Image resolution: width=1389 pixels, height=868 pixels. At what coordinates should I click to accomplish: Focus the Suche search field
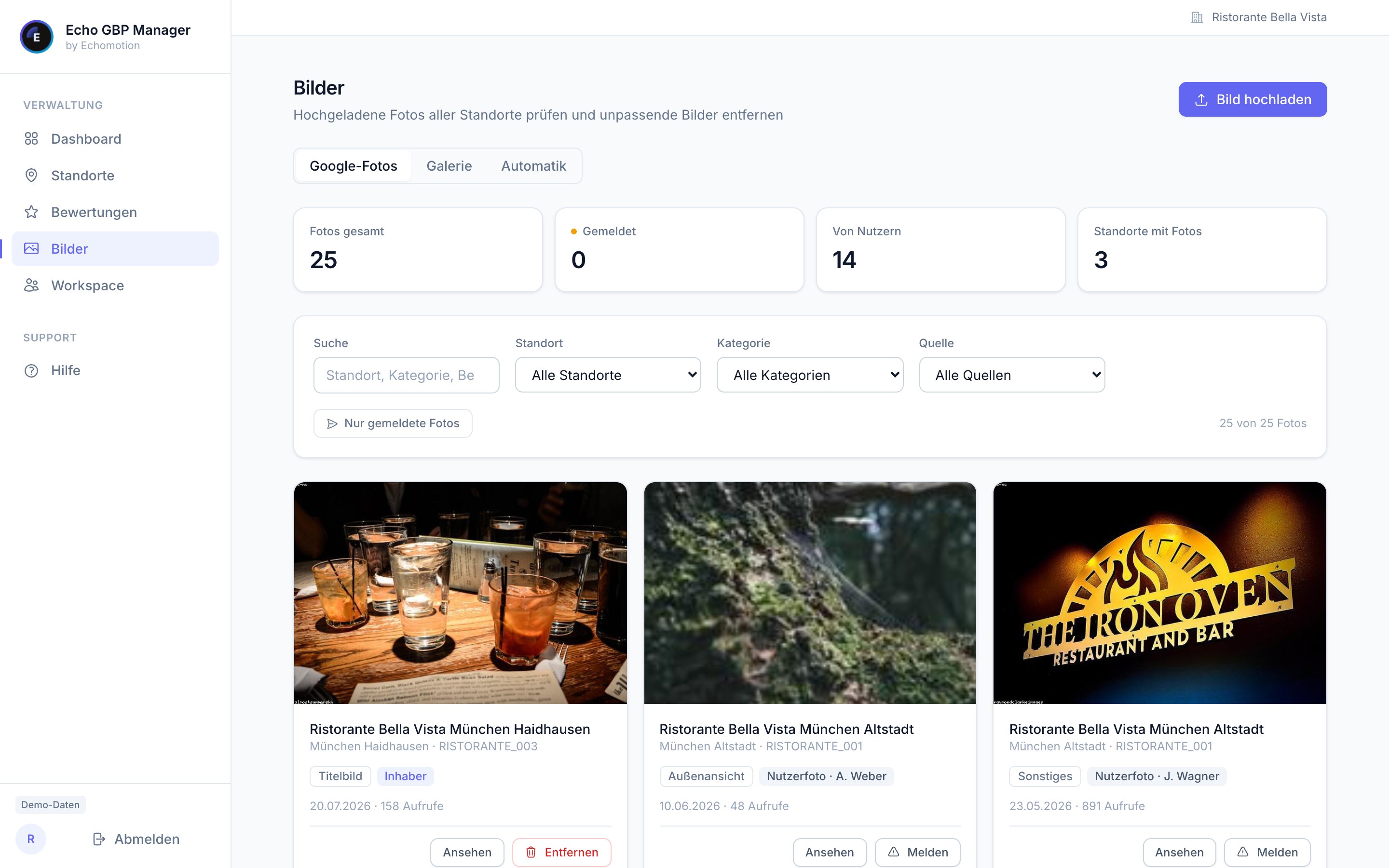point(407,376)
